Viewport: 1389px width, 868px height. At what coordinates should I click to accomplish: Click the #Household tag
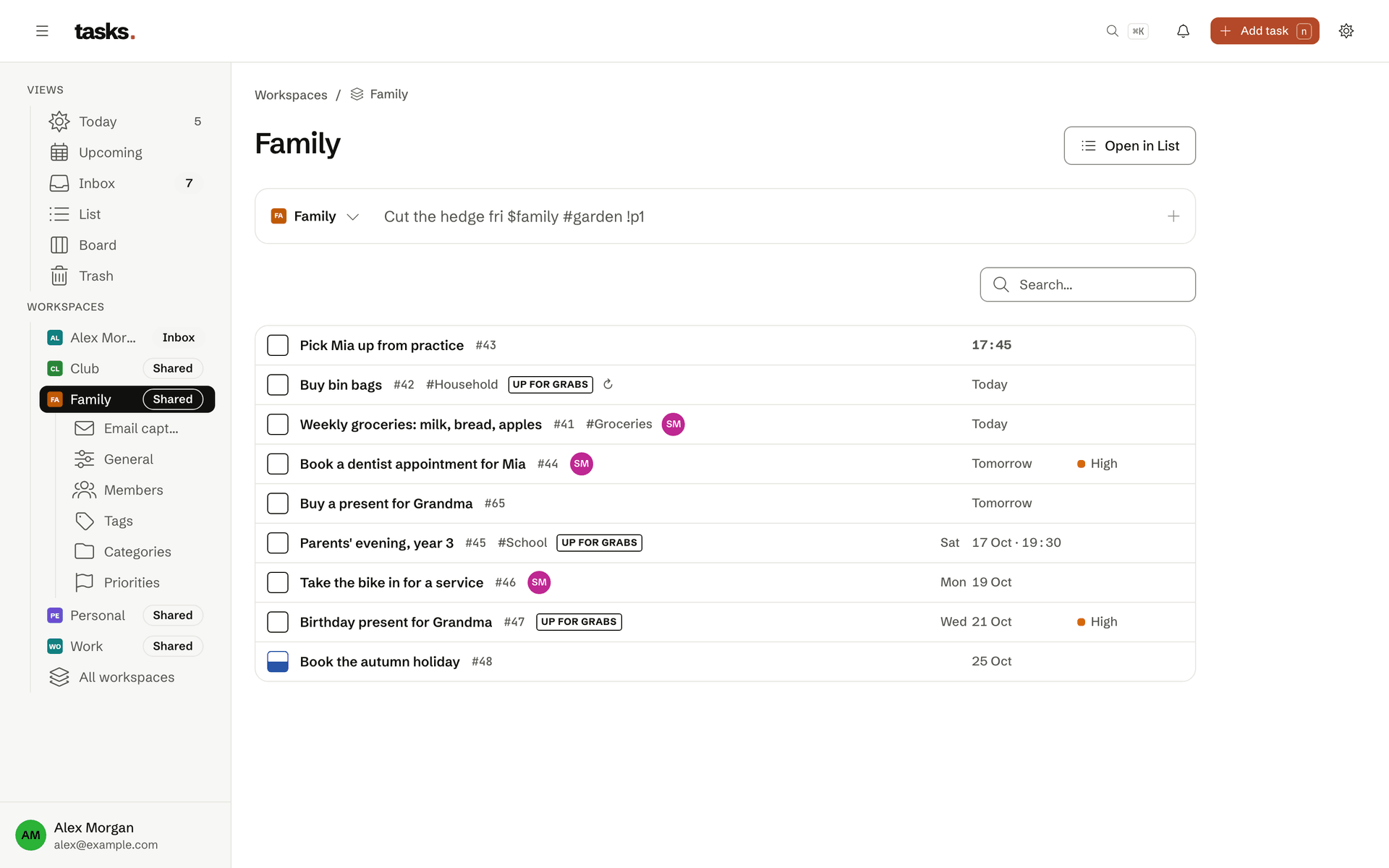pos(462,384)
